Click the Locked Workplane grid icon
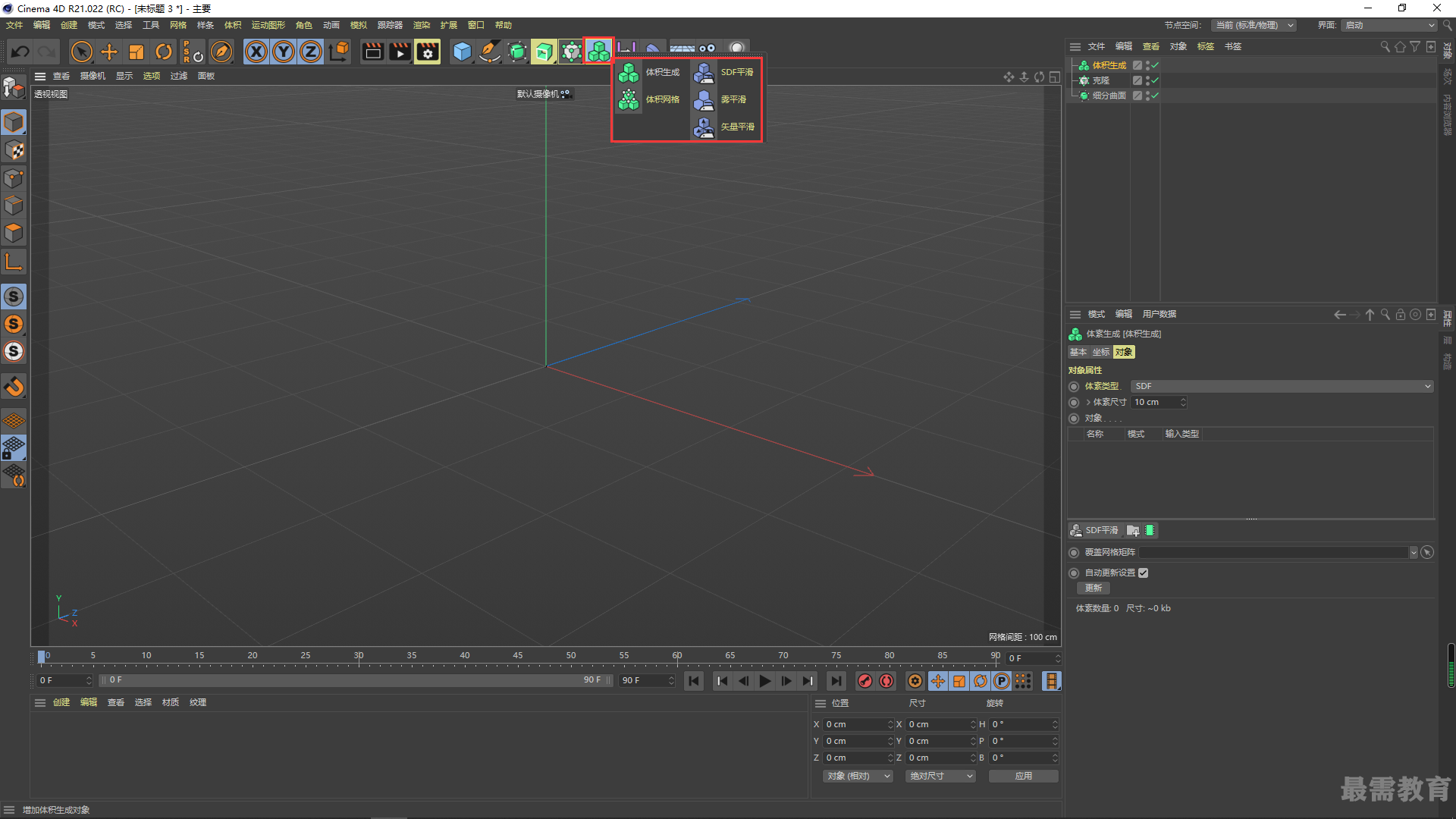This screenshot has height=819, width=1456. (x=14, y=447)
